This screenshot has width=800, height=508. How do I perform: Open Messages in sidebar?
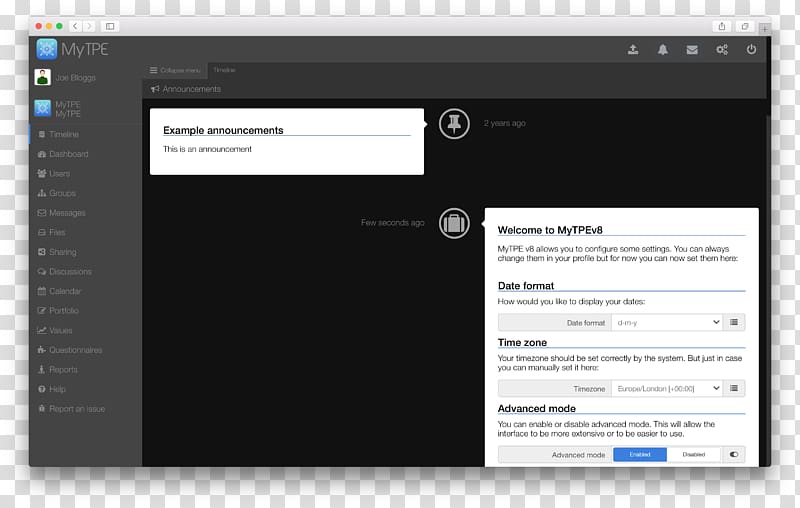coord(61,213)
